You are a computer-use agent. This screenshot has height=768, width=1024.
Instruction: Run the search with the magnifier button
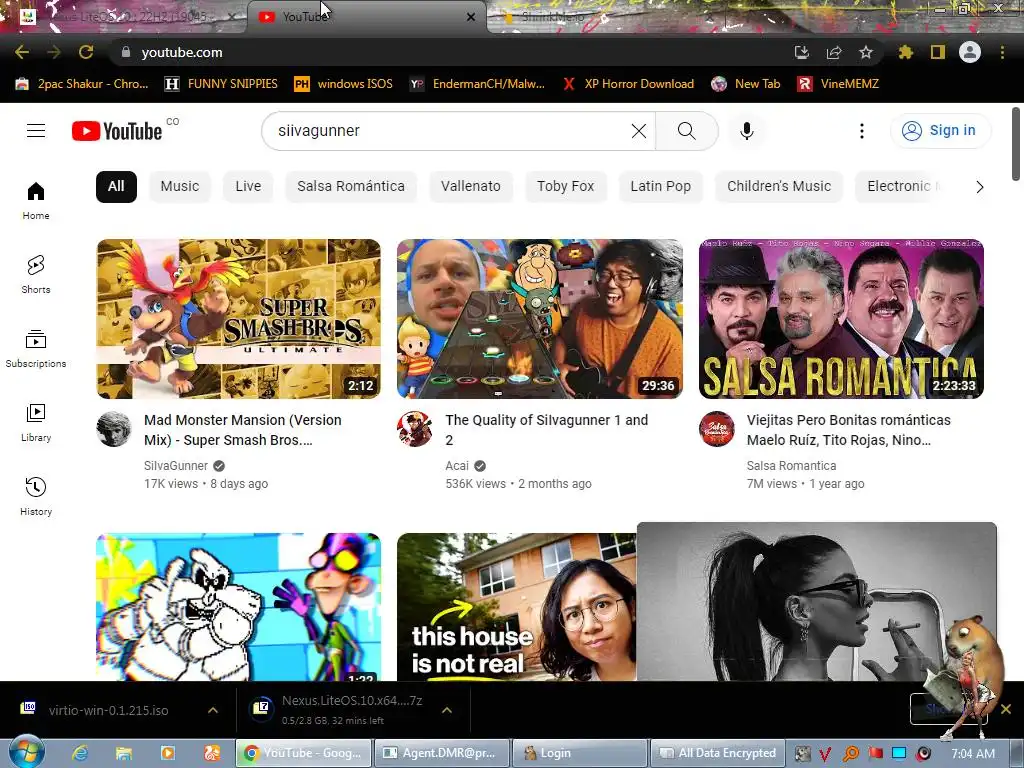click(686, 131)
